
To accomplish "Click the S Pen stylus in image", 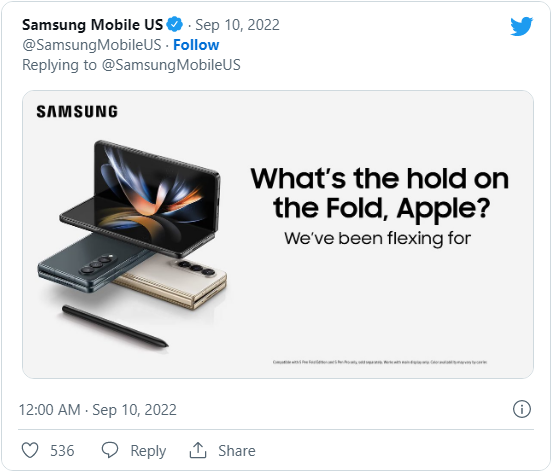I will click(115, 326).
